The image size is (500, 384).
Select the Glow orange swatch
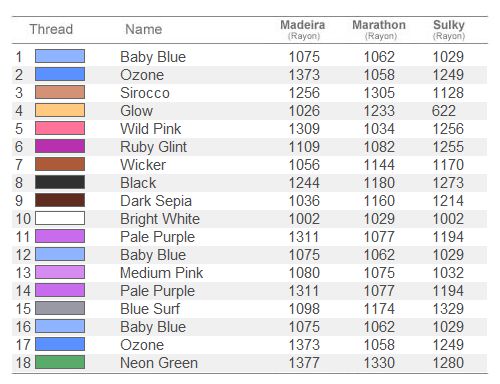60,110
